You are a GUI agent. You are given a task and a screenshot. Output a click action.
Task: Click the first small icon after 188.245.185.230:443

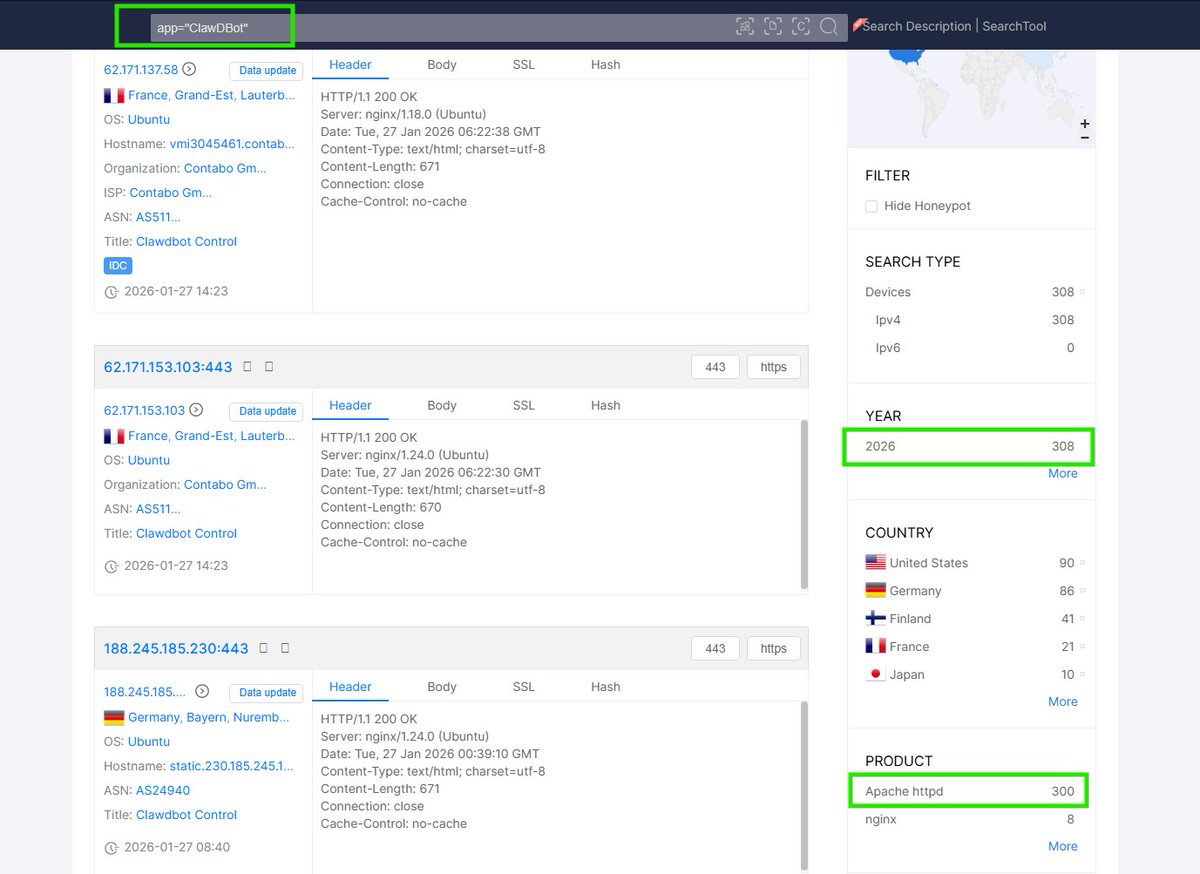pos(264,648)
